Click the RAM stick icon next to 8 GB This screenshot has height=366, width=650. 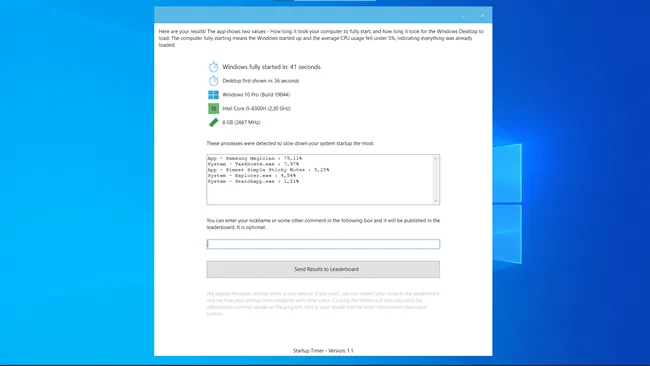point(213,122)
